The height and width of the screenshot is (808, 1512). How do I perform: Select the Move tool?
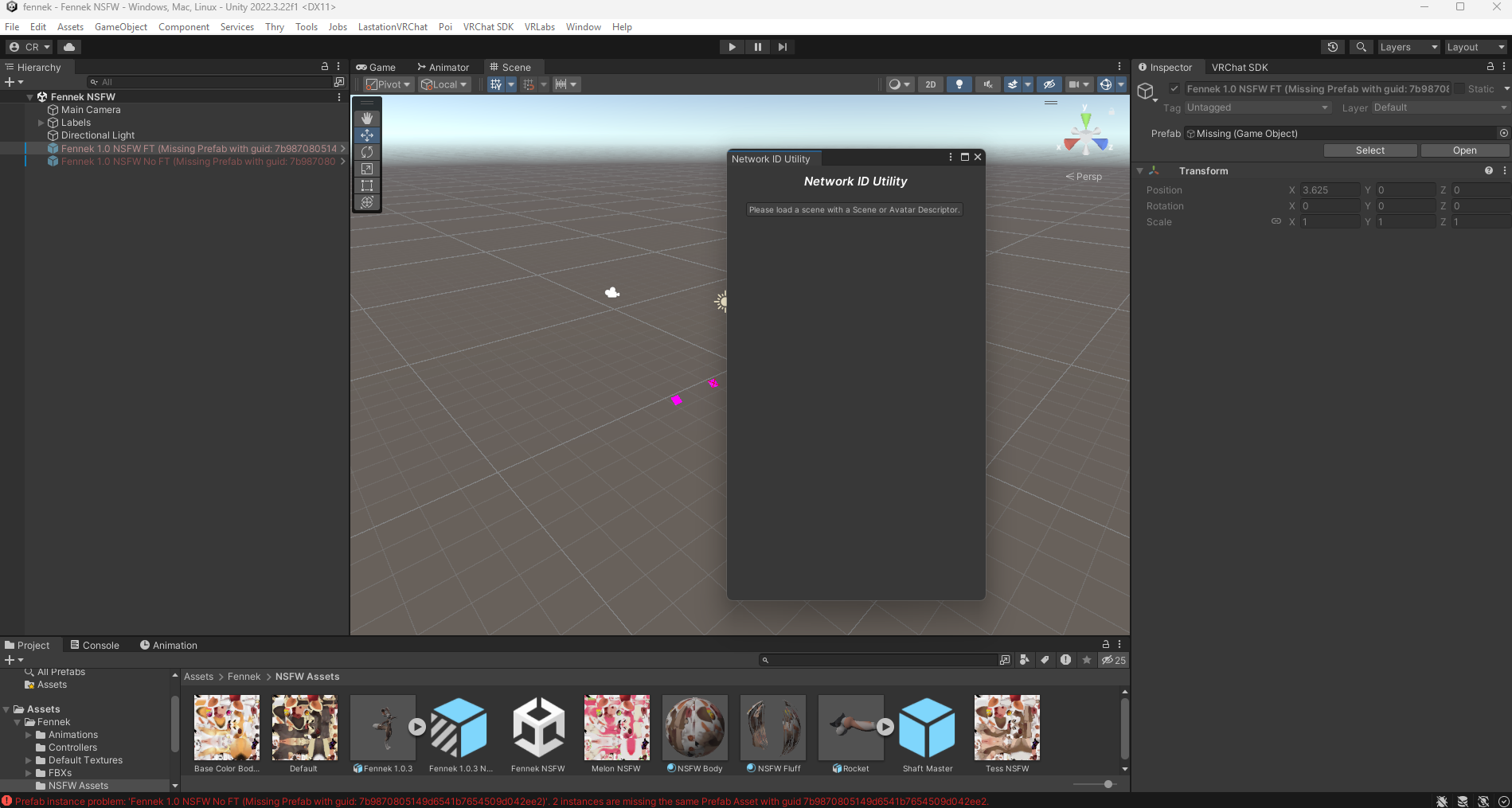click(x=367, y=135)
